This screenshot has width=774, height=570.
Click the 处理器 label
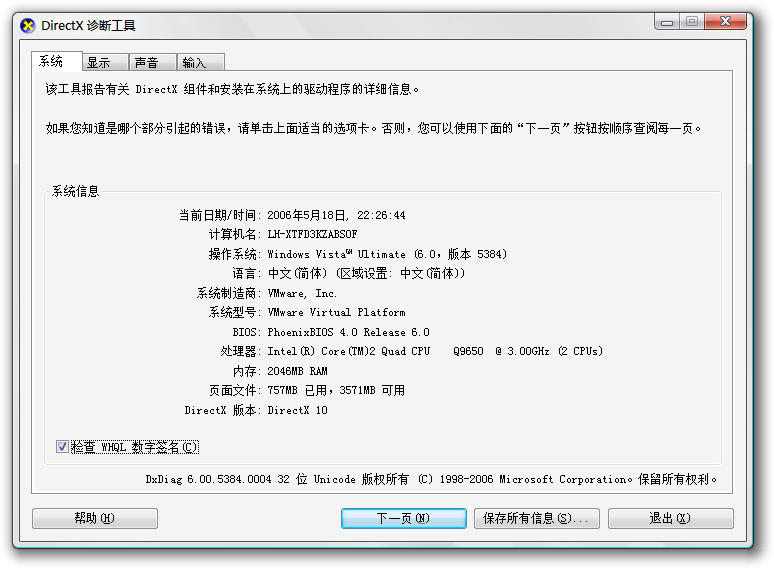pos(240,351)
